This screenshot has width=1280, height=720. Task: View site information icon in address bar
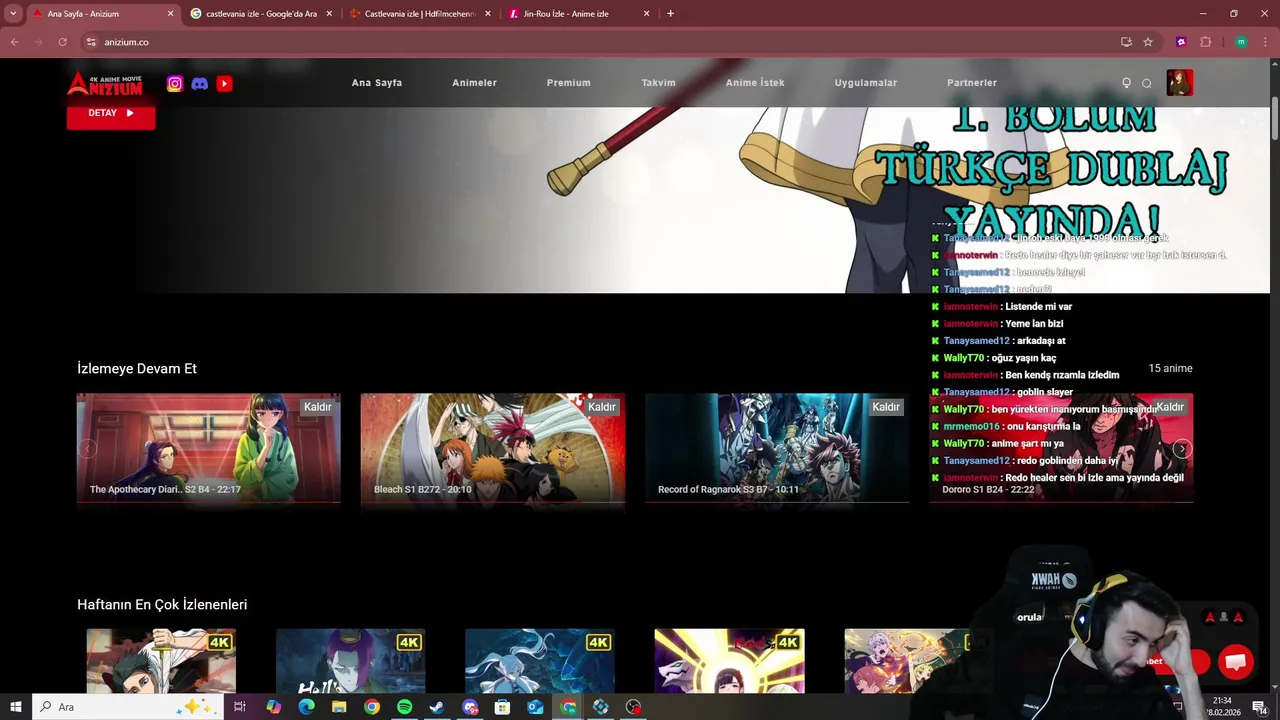click(91, 42)
